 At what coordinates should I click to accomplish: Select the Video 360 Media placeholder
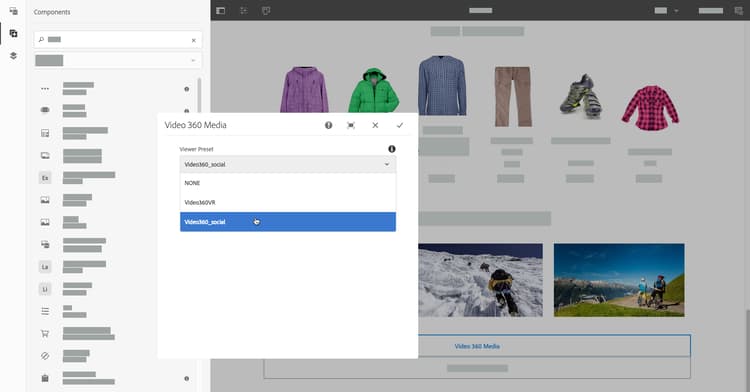click(477, 346)
